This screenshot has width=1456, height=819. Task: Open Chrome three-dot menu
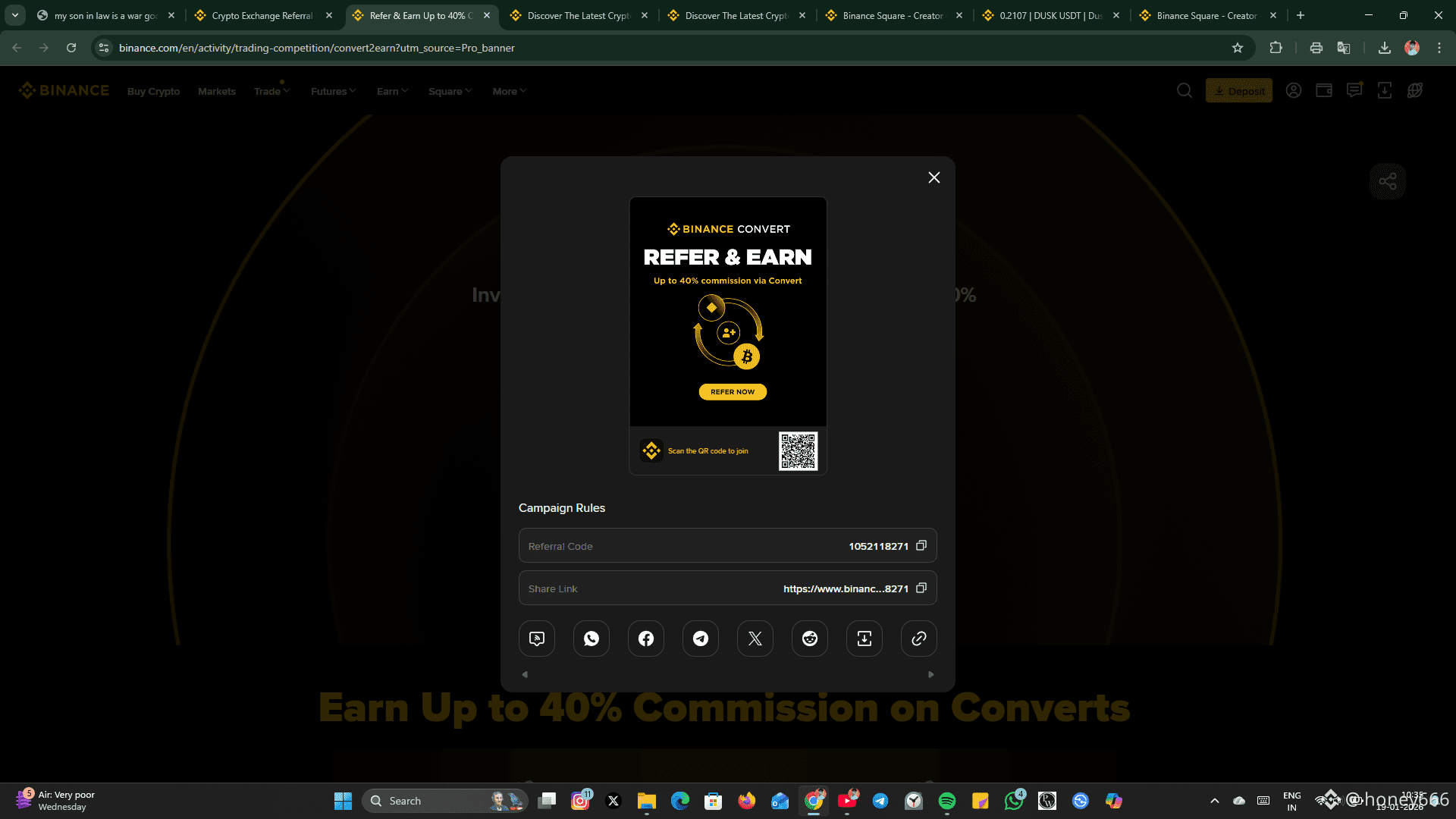1439,48
